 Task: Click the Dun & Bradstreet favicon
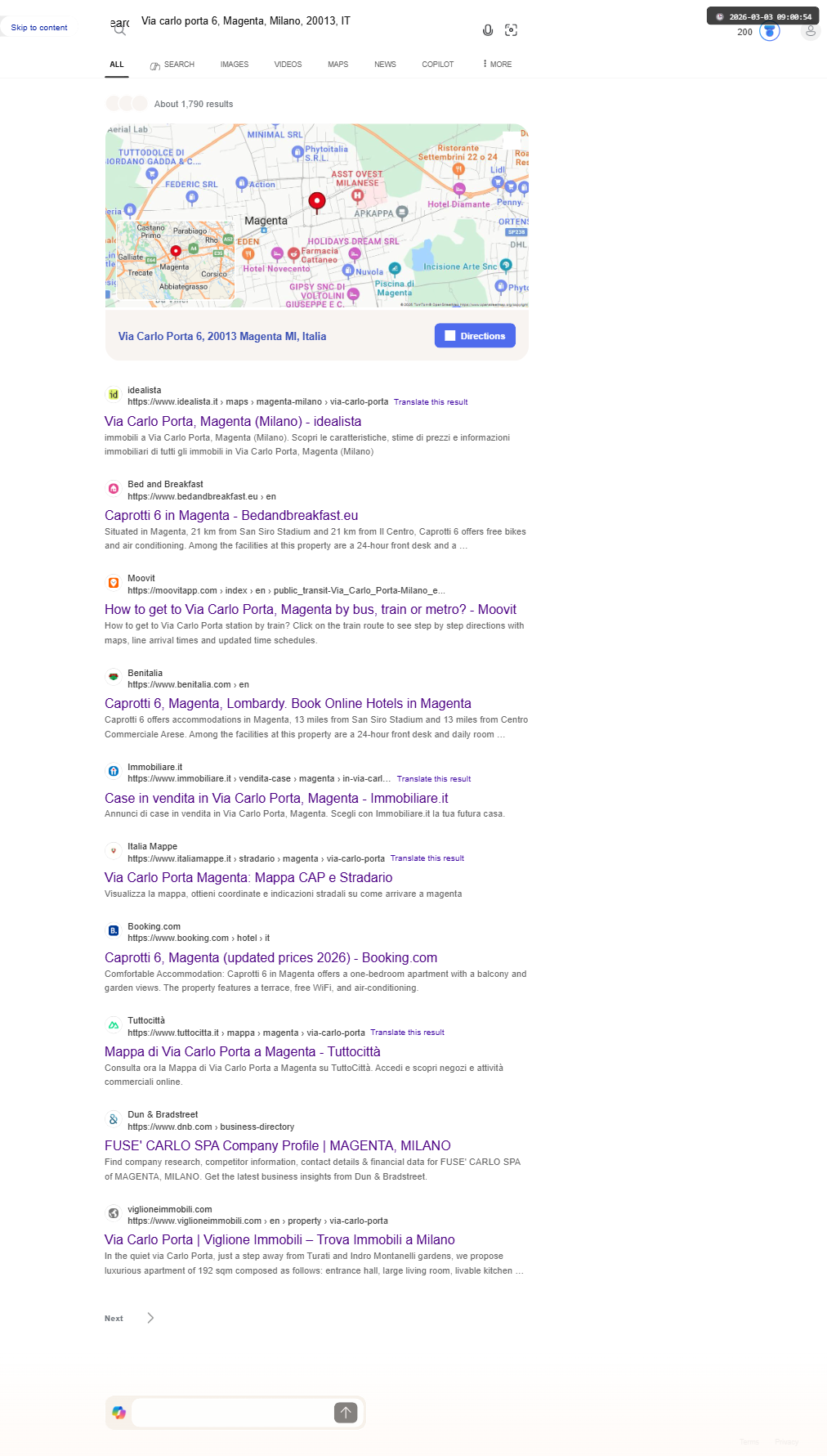[114, 1118]
